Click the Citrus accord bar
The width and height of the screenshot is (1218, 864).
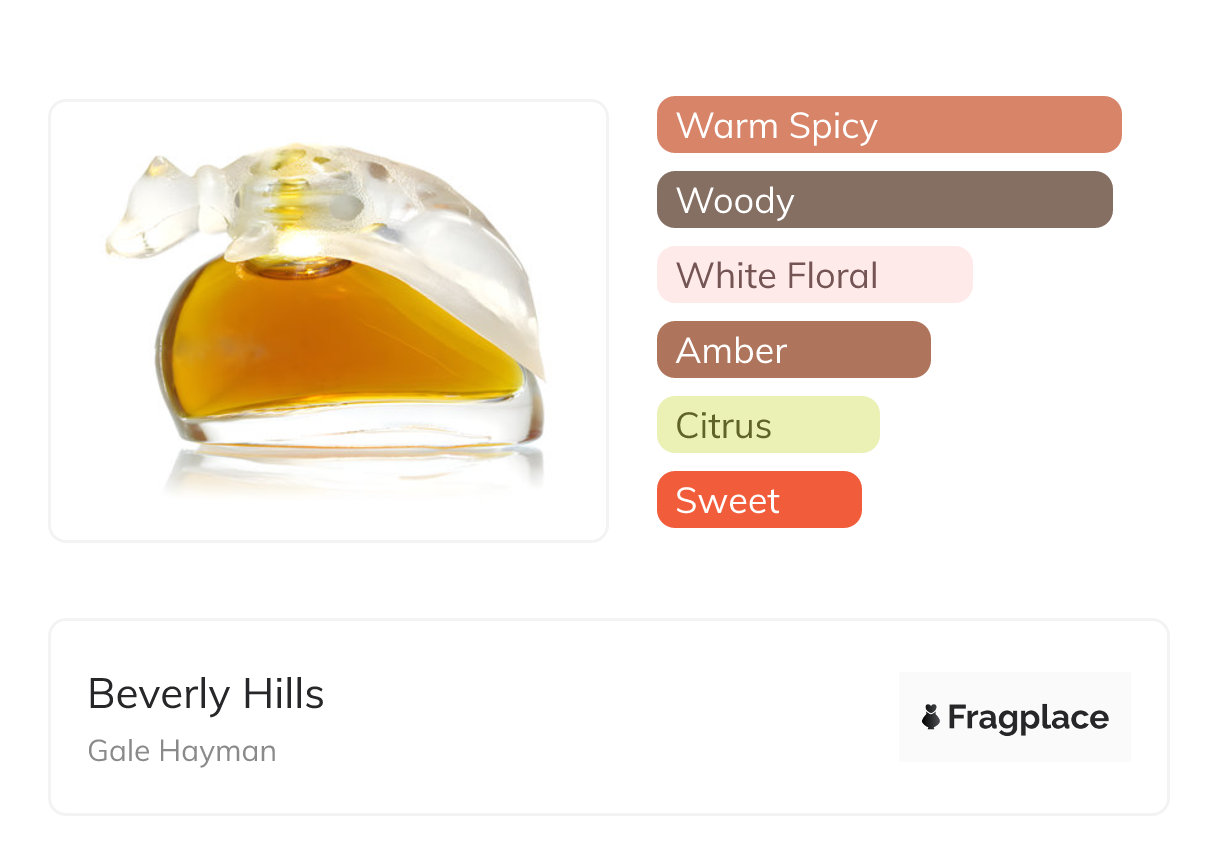coord(767,425)
